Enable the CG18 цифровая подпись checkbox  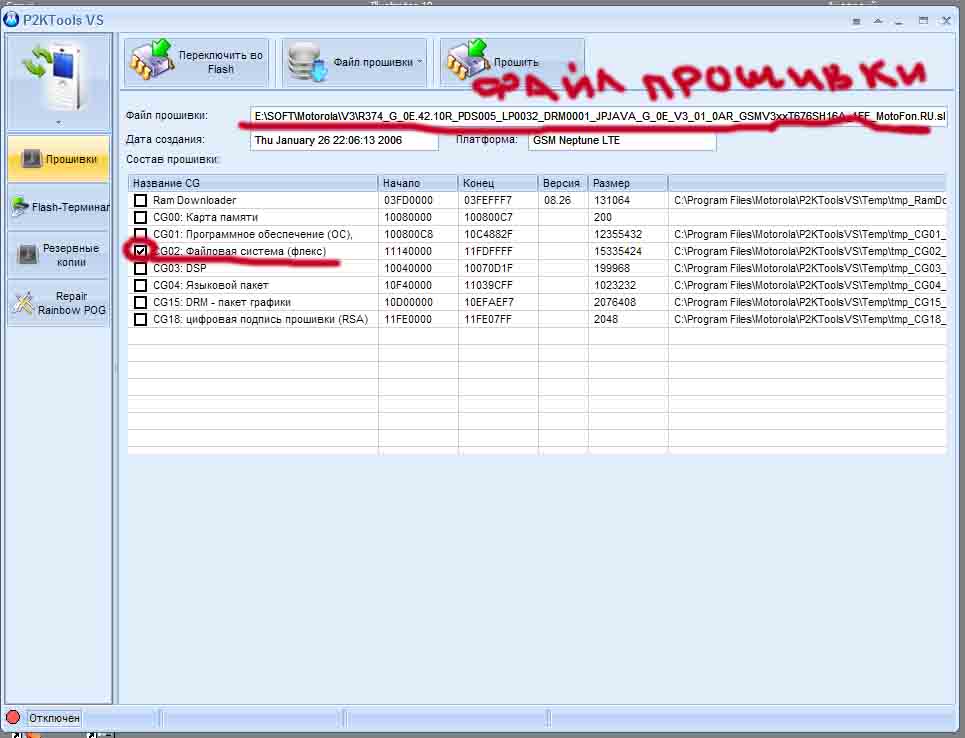pos(140,319)
